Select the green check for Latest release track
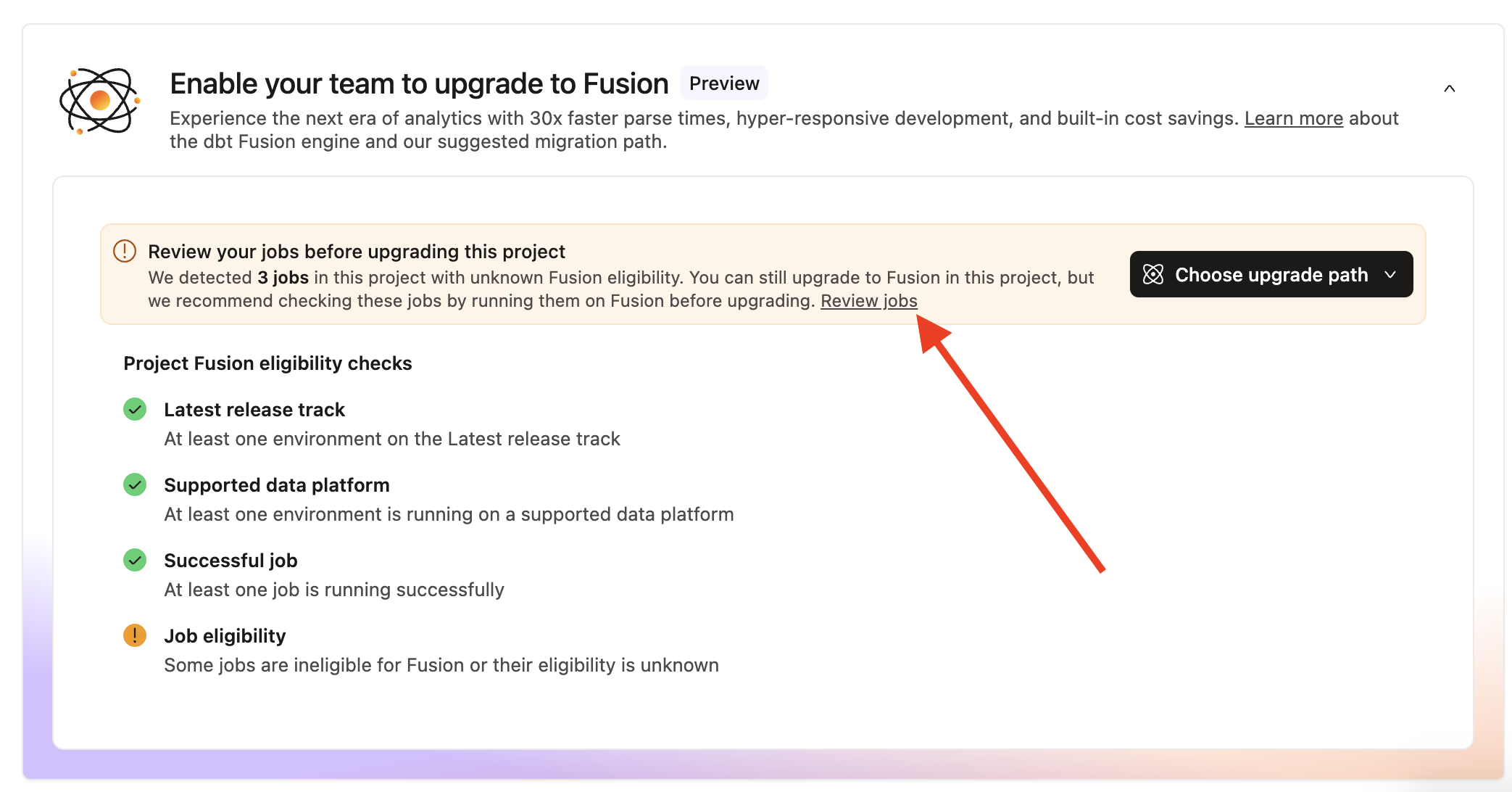Image resolution: width=1512 pixels, height=792 pixels. [x=135, y=410]
